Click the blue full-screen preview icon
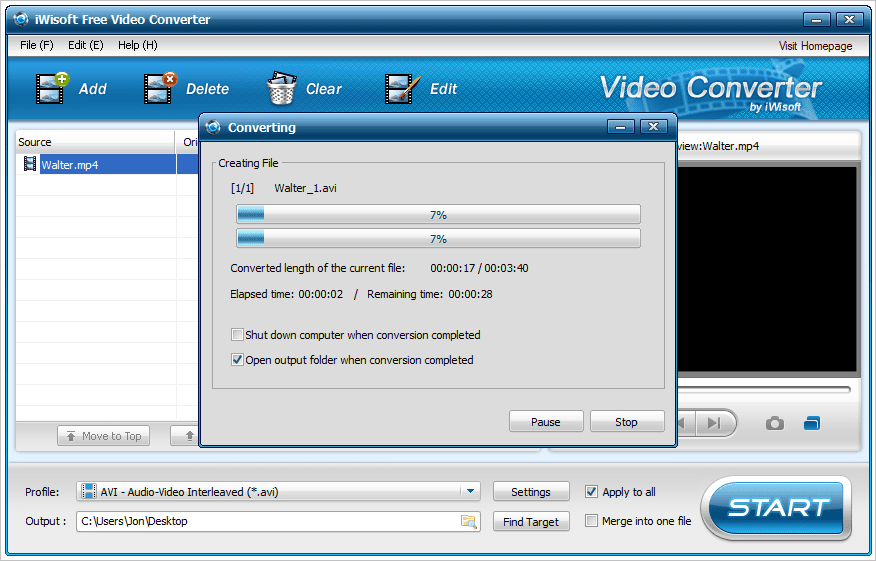Viewport: 876px width, 561px height. [811, 423]
